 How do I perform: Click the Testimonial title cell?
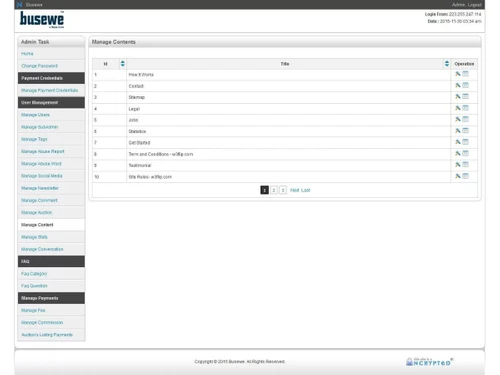[289, 165]
